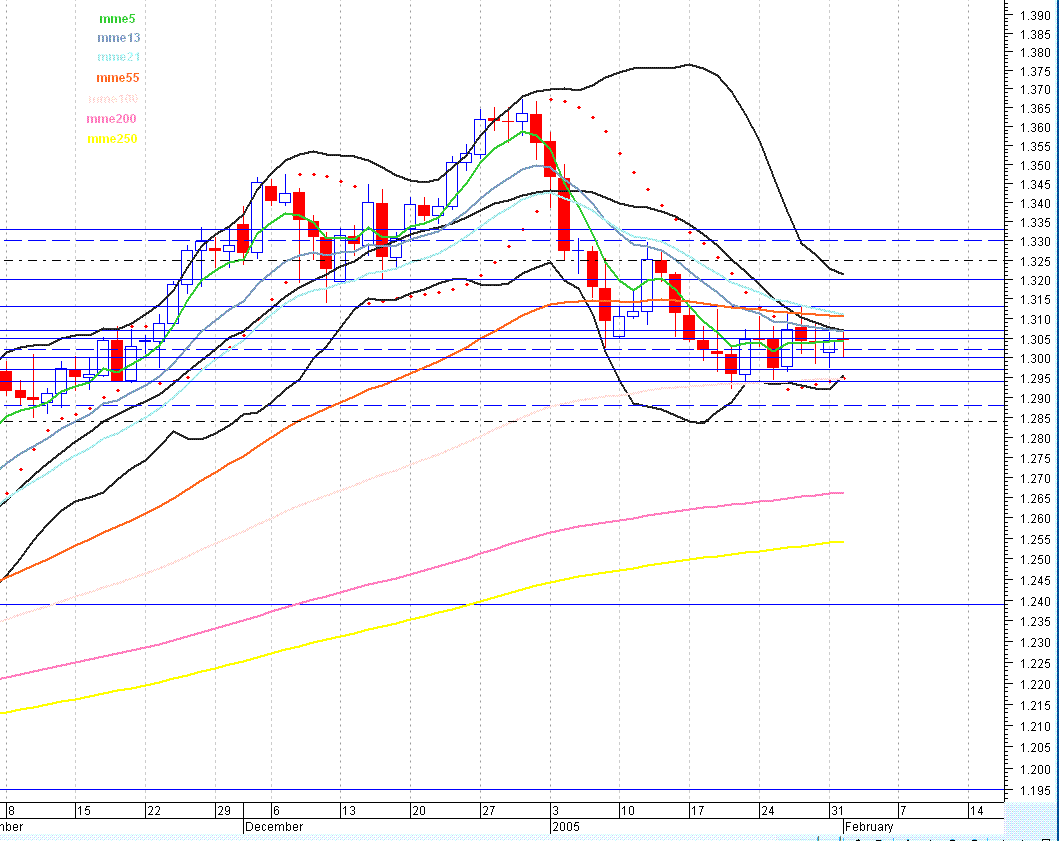Click date label 20 on time axis
Image resolution: width=1059 pixels, height=841 pixels.
pos(419,811)
